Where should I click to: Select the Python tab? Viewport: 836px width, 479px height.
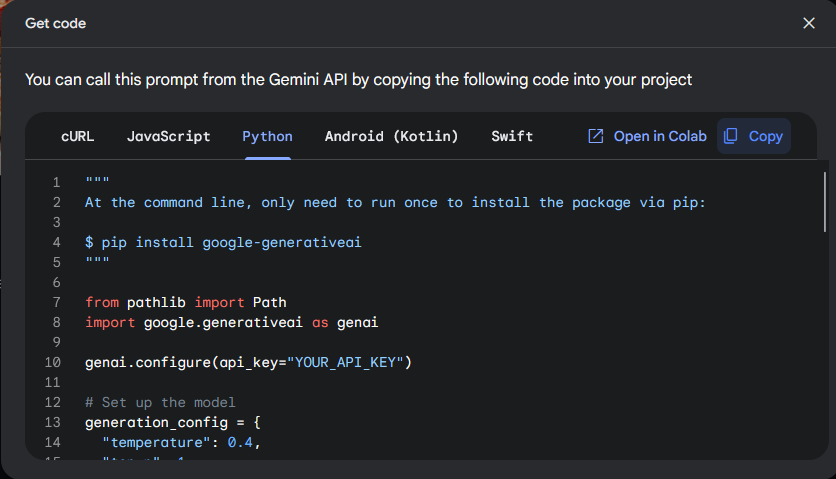(x=267, y=136)
